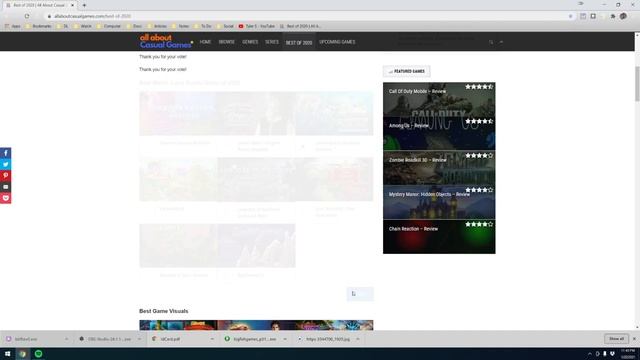
Task: Open Mystery Manor: Hidden Objects review
Action: tap(439, 202)
